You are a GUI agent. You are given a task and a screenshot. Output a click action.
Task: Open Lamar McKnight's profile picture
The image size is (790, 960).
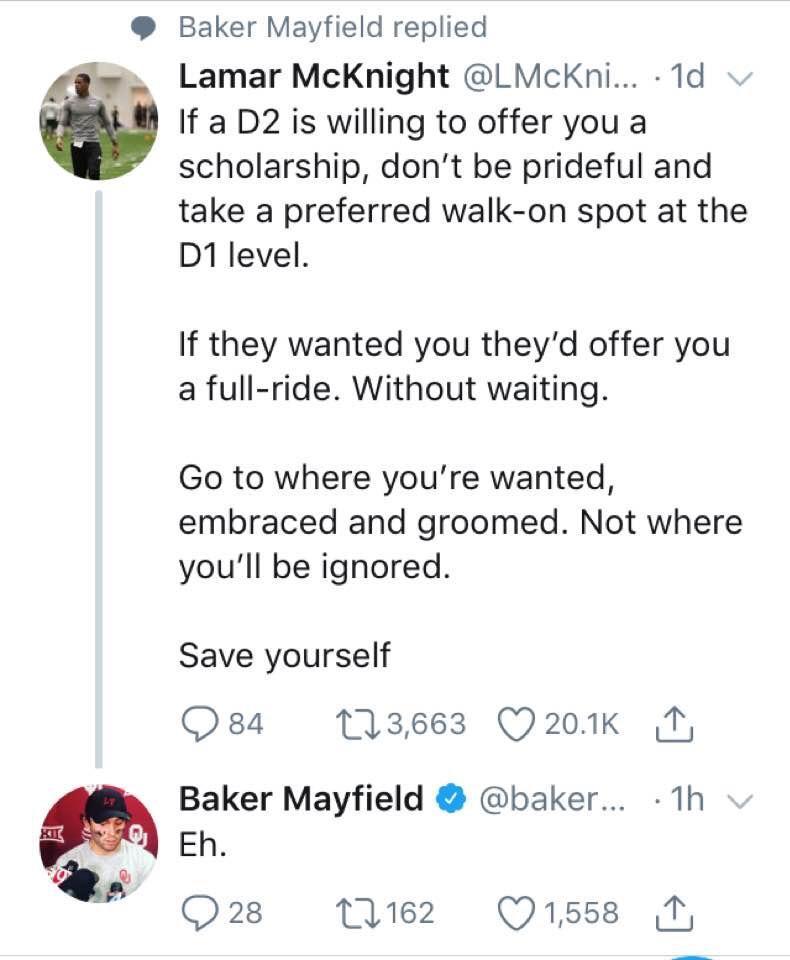(x=98, y=121)
